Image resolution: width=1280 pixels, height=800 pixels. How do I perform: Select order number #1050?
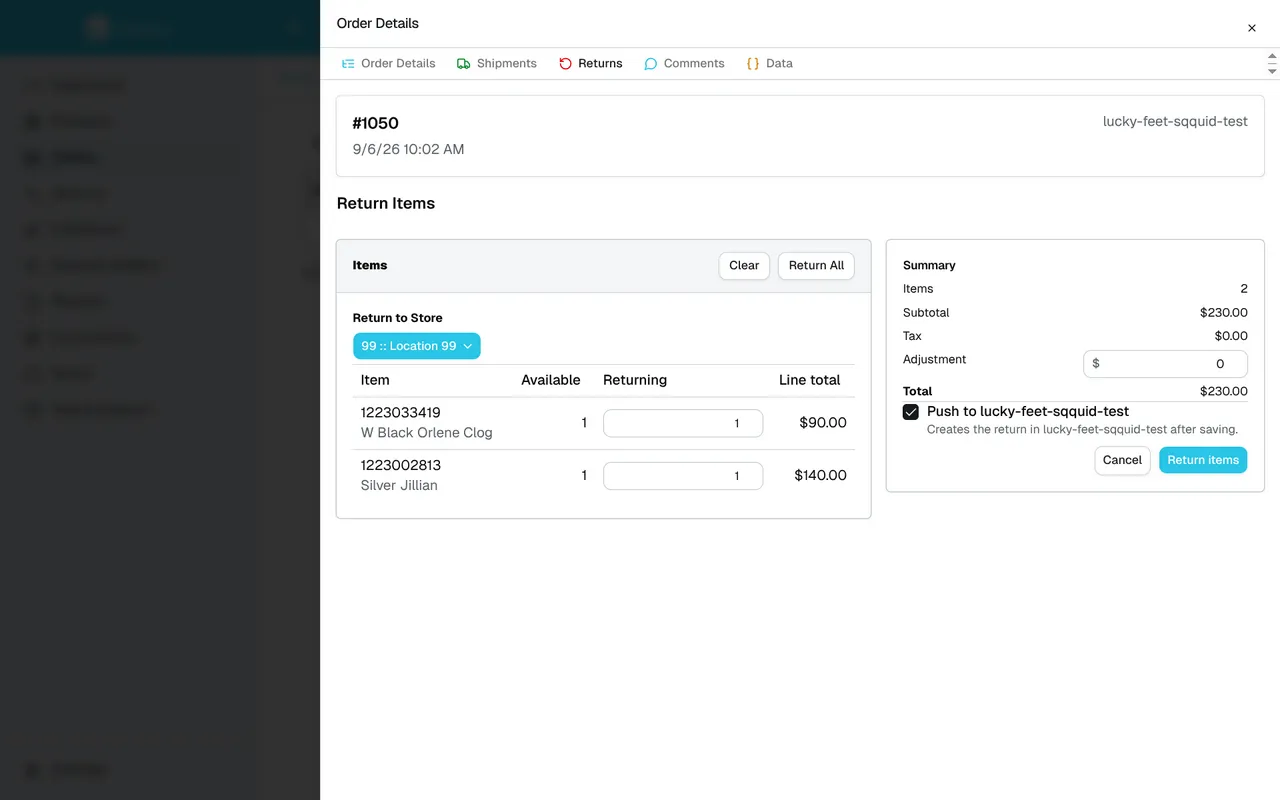point(376,123)
